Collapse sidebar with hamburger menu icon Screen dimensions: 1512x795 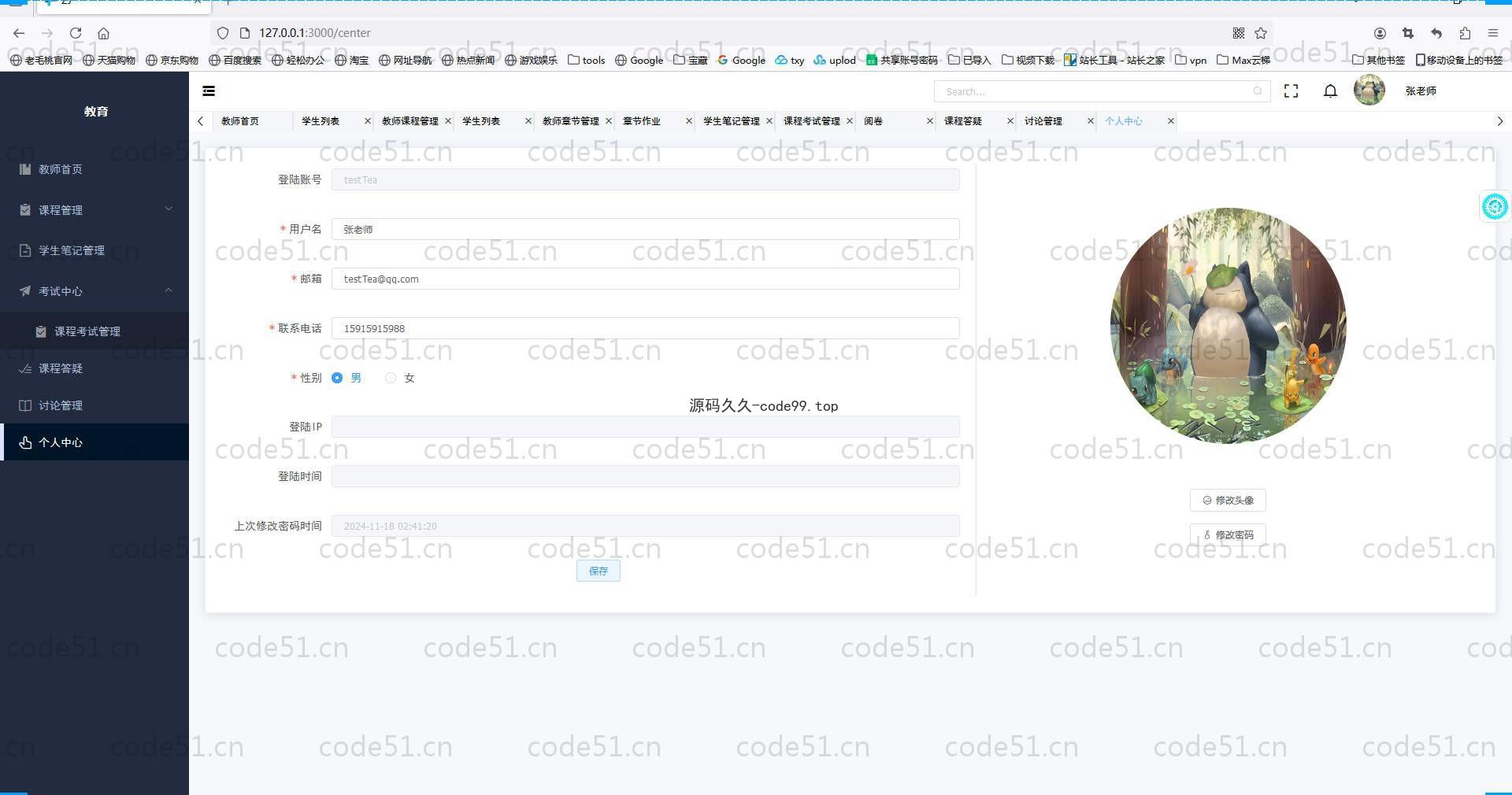click(x=209, y=91)
